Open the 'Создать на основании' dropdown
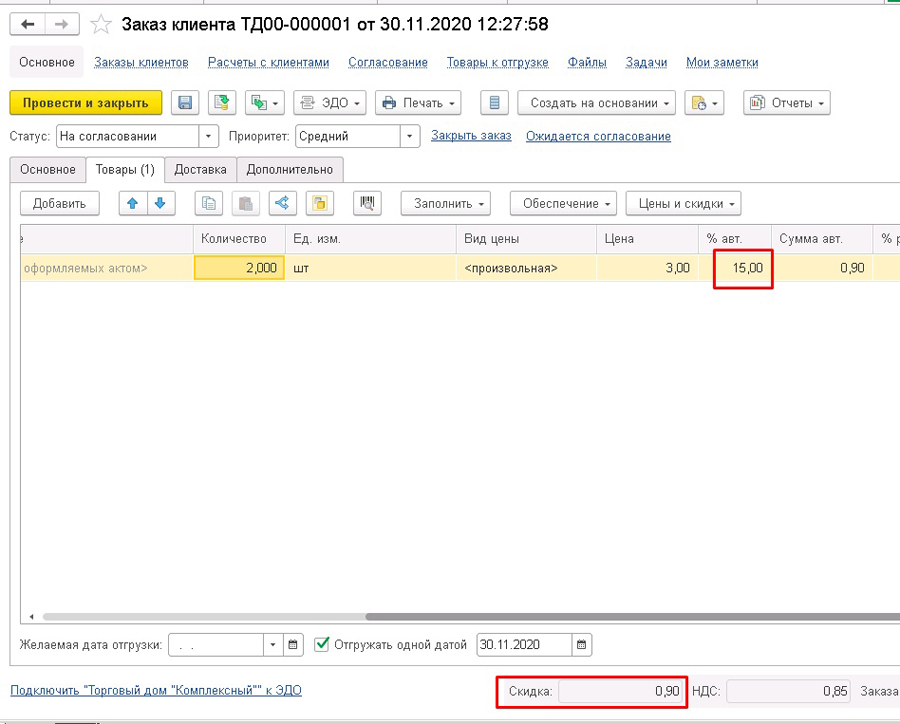The width and height of the screenshot is (900, 724). [596, 103]
